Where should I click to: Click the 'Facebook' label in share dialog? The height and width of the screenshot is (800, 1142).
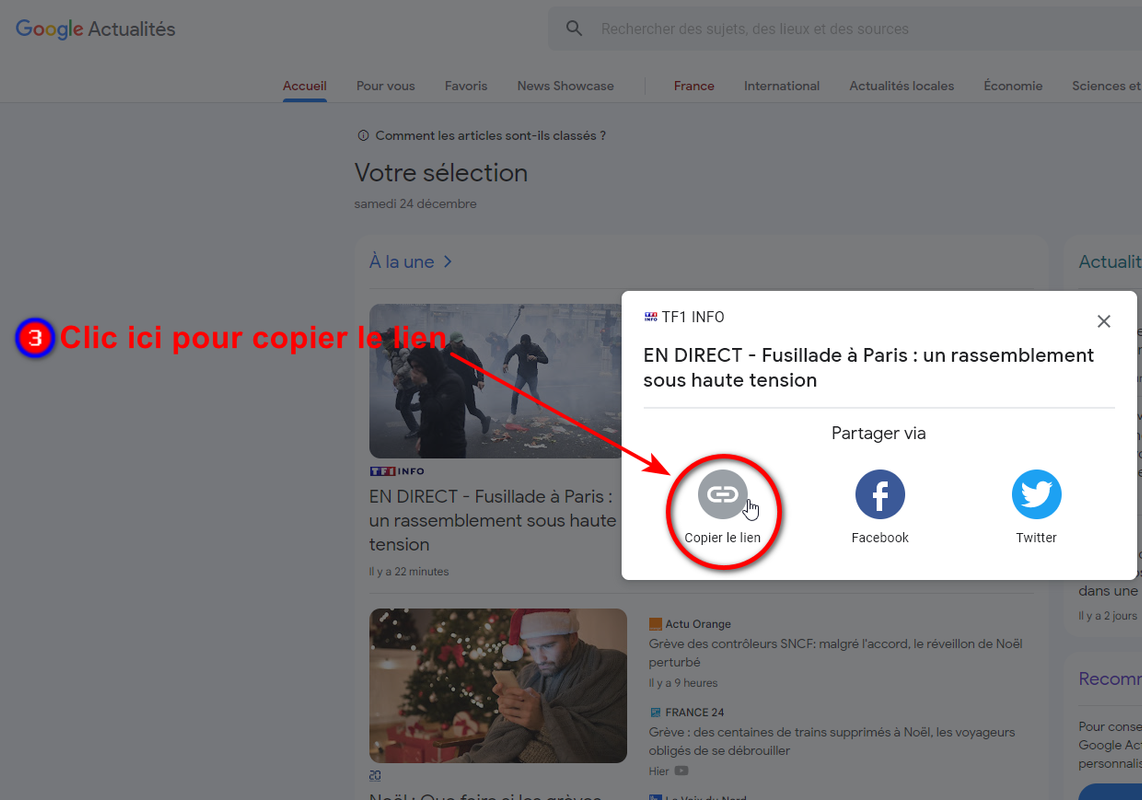pyautogui.click(x=880, y=538)
